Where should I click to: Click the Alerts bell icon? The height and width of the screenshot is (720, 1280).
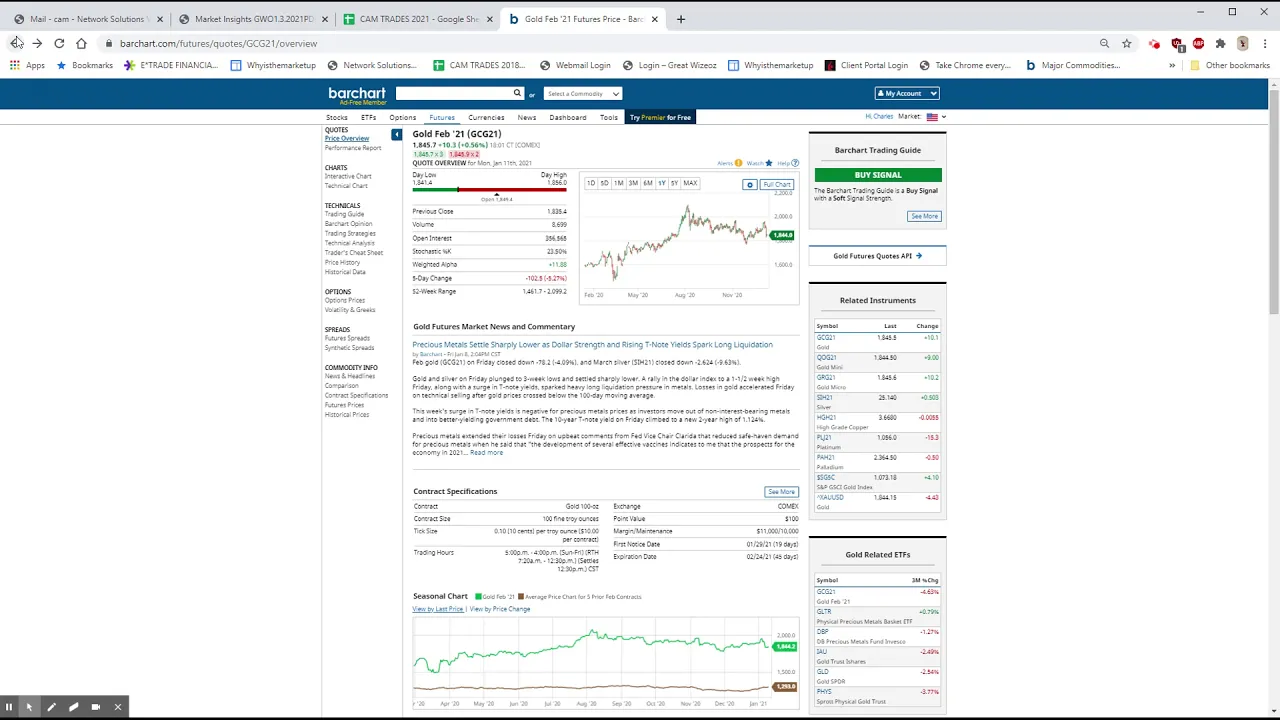738,163
